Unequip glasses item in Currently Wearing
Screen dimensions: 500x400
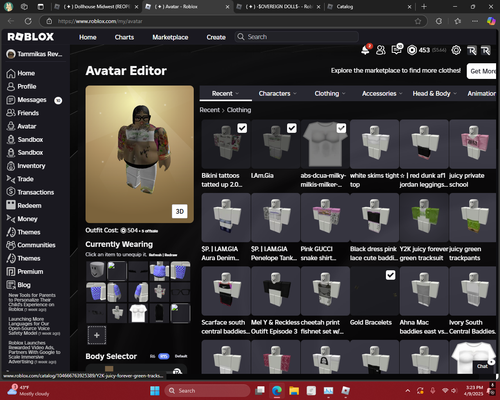click(x=180, y=292)
